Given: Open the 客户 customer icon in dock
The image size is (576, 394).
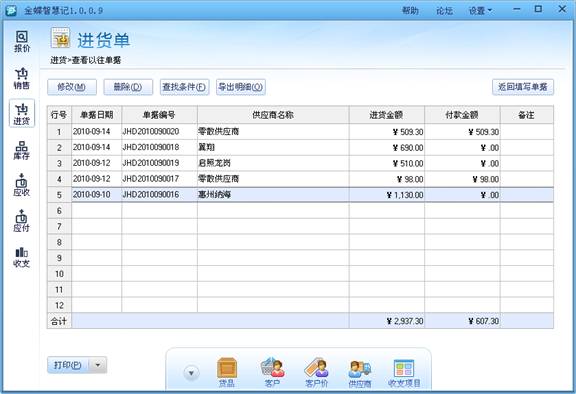Looking at the screenshot, I should coord(272,372).
